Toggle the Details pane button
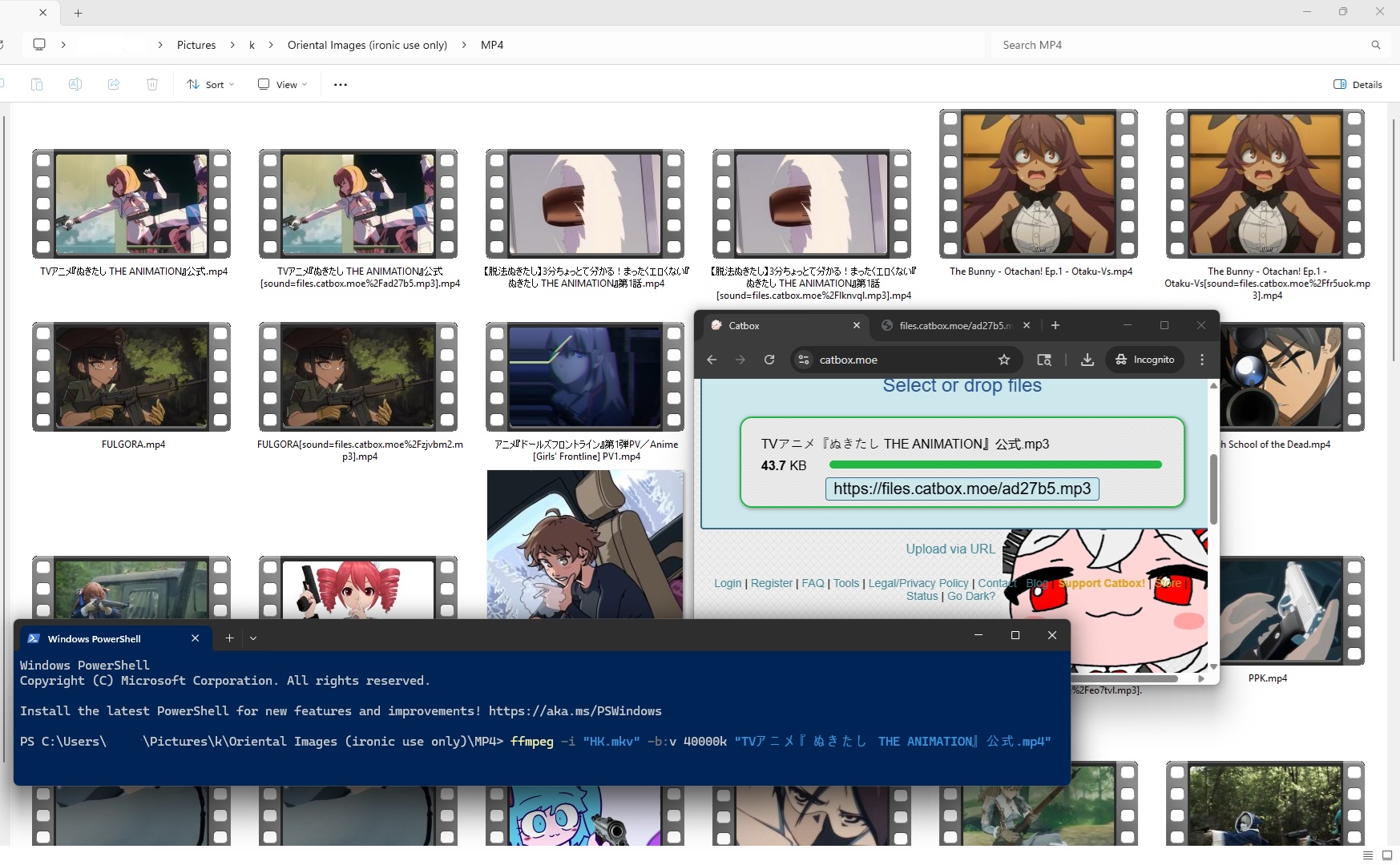The height and width of the screenshot is (865, 1400). click(x=1358, y=84)
